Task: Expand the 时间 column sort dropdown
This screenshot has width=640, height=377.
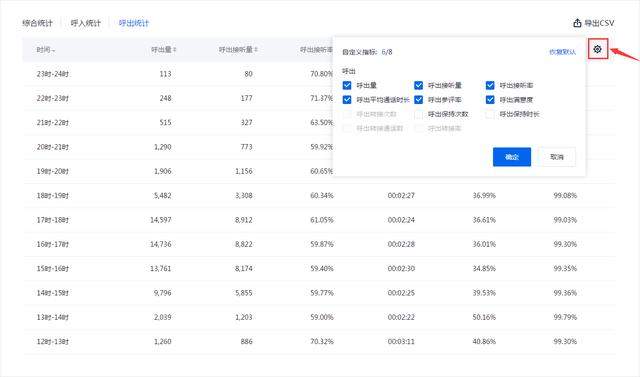Action: tap(53, 50)
